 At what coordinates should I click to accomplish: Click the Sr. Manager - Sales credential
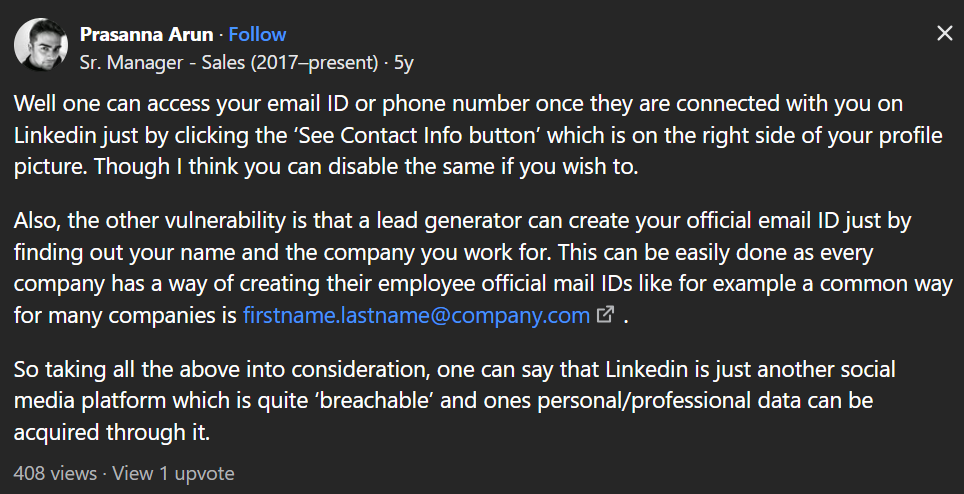[229, 63]
